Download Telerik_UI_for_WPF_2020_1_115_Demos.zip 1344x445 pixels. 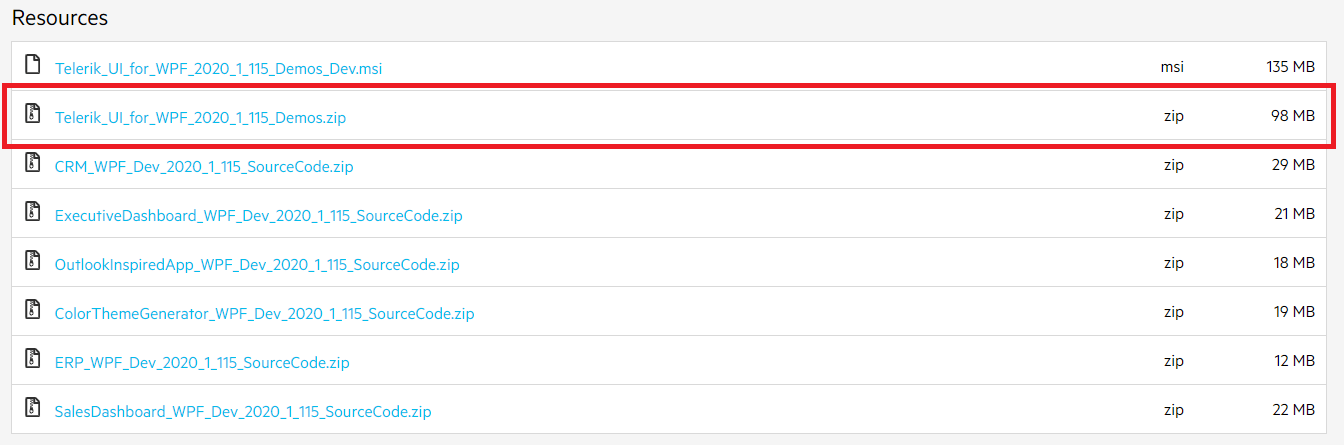click(200, 118)
